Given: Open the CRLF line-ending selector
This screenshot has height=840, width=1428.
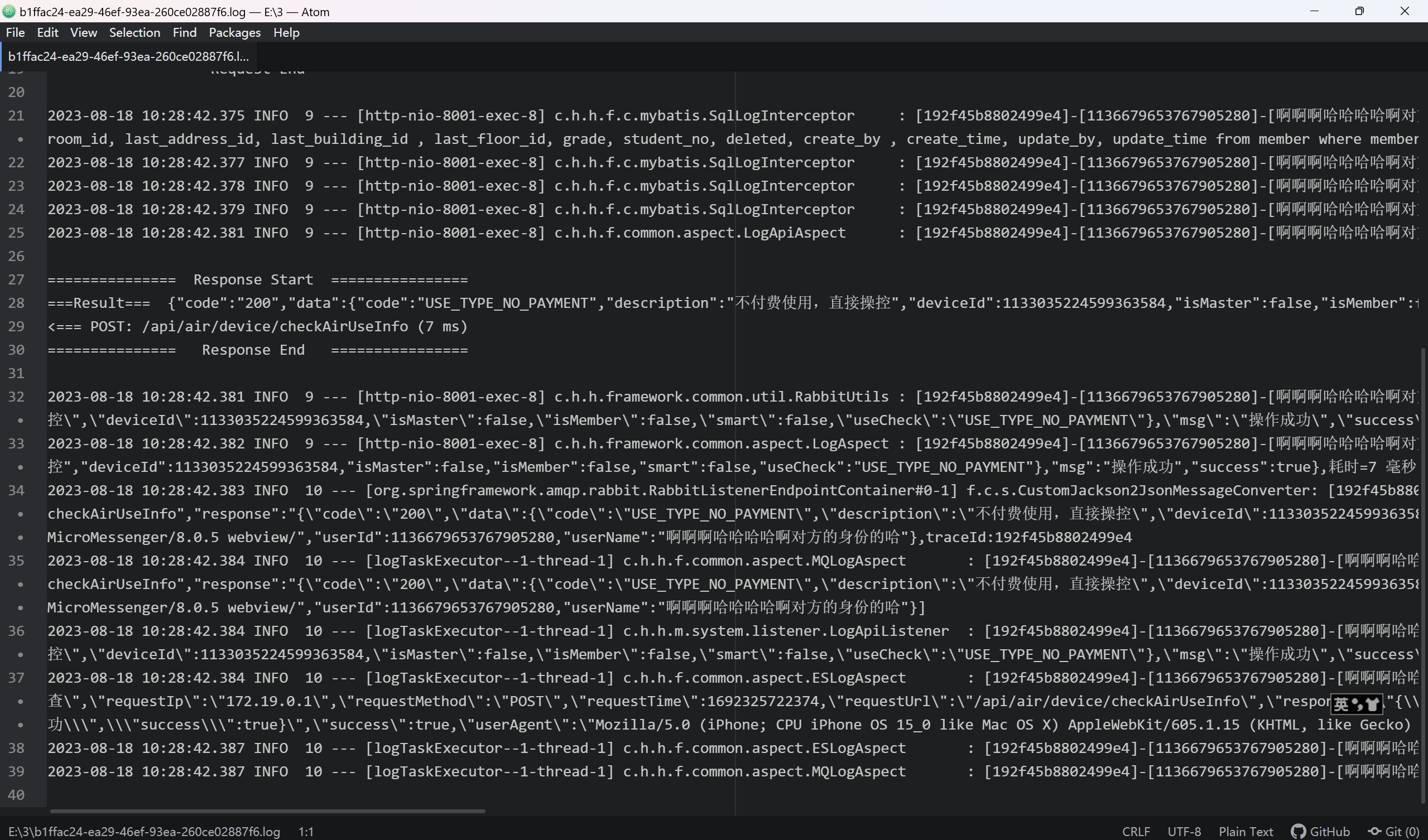Looking at the screenshot, I should [x=1137, y=832].
